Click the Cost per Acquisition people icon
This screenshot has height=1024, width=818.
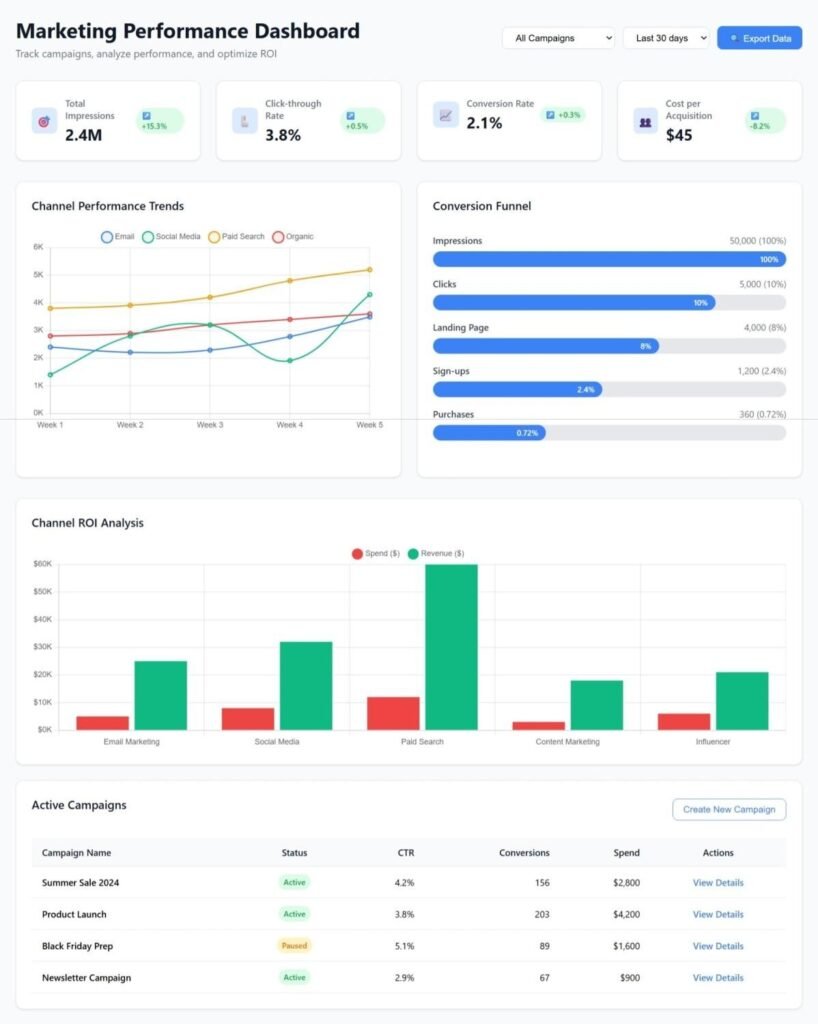645,121
